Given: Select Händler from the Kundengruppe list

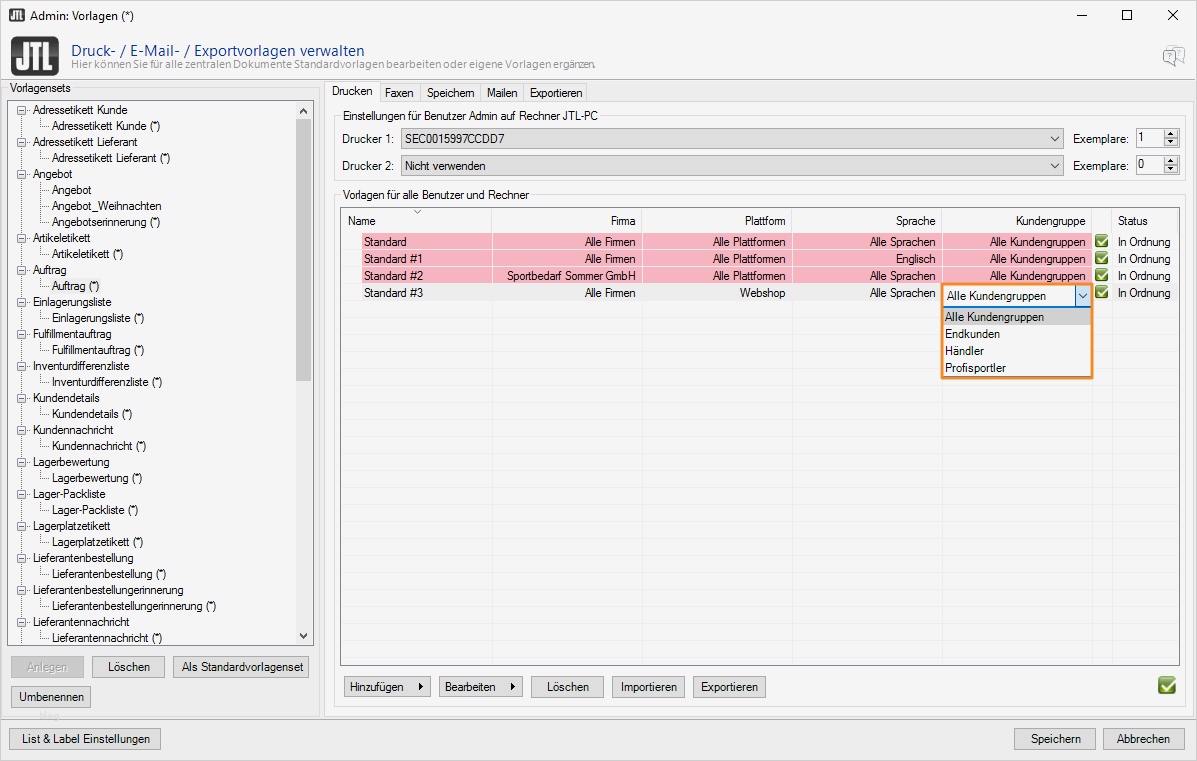Looking at the screenshot, I should [x=964, y=351].
